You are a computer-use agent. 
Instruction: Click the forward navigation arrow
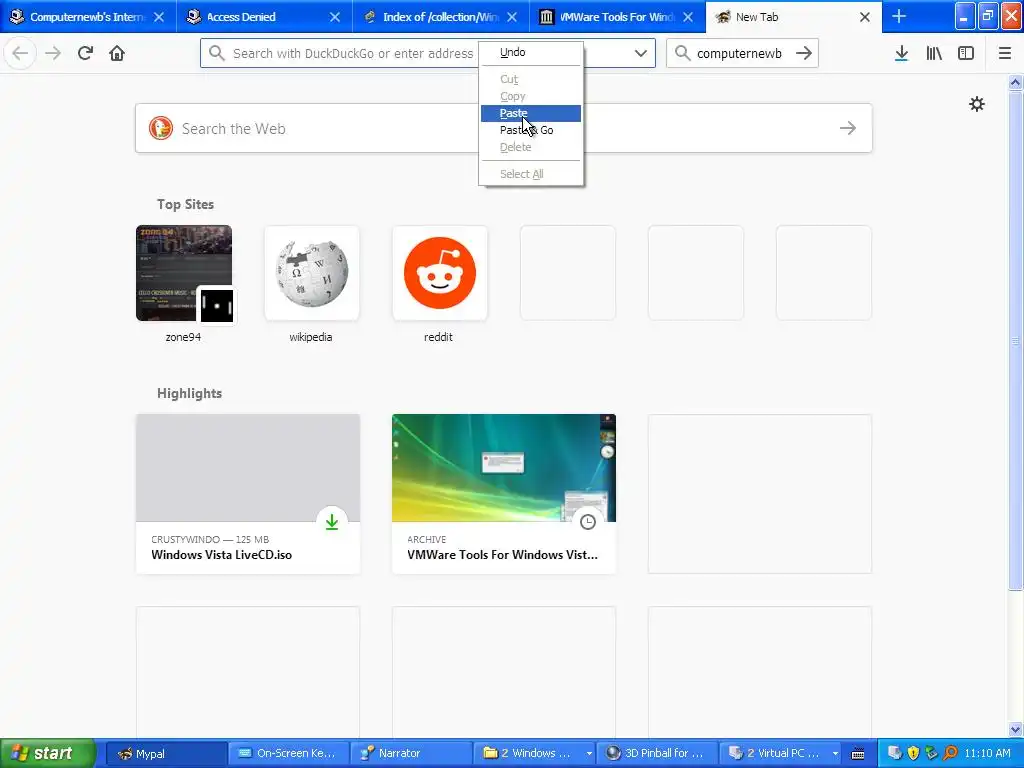coord(53,53)
